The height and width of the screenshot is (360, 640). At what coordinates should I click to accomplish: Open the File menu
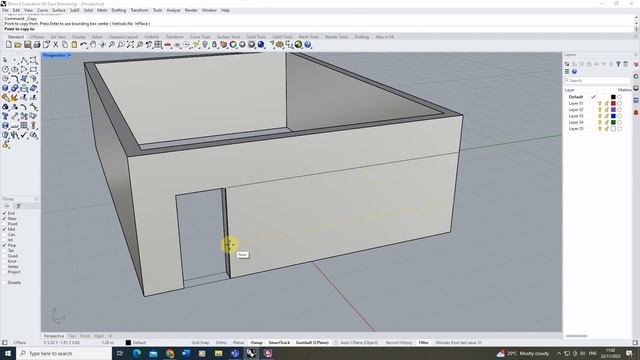point(5,10)
